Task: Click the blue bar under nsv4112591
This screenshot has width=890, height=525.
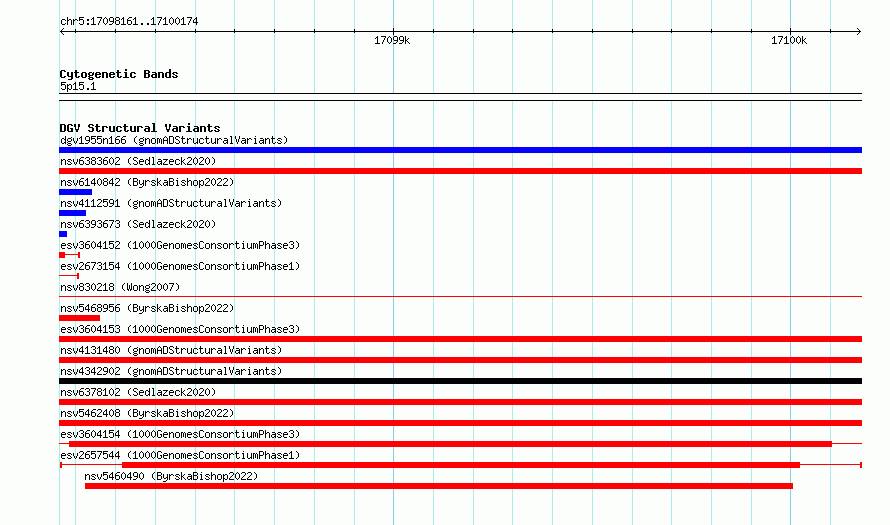Action: point(73,213)
